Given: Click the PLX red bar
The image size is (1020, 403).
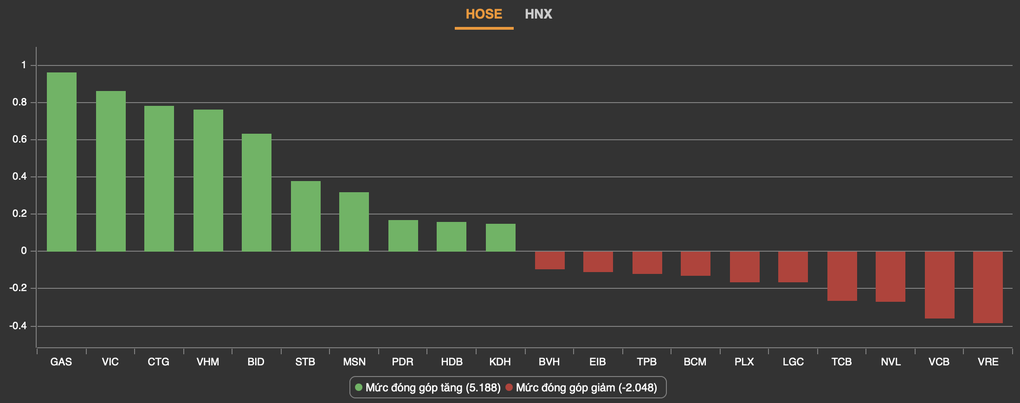Looking at the screenshot, I should (x=745, y=267).
